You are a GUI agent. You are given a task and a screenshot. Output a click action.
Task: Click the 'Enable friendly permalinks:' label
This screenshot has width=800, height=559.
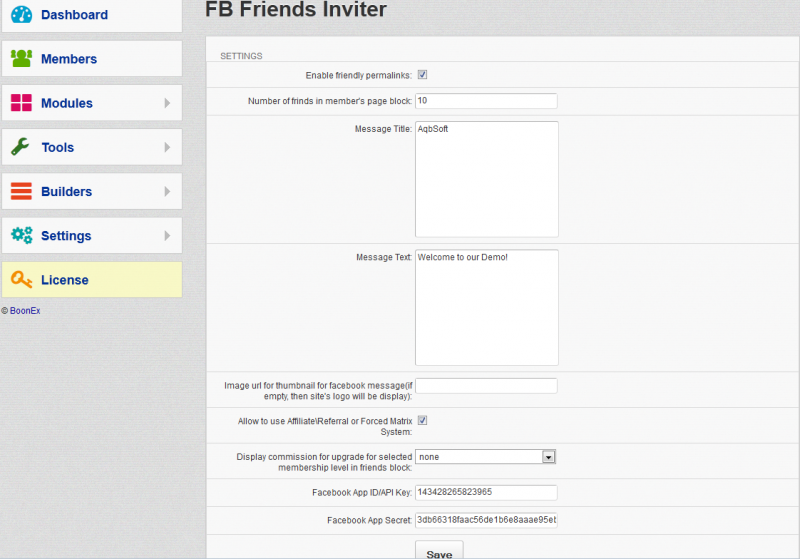coord(359,75)
